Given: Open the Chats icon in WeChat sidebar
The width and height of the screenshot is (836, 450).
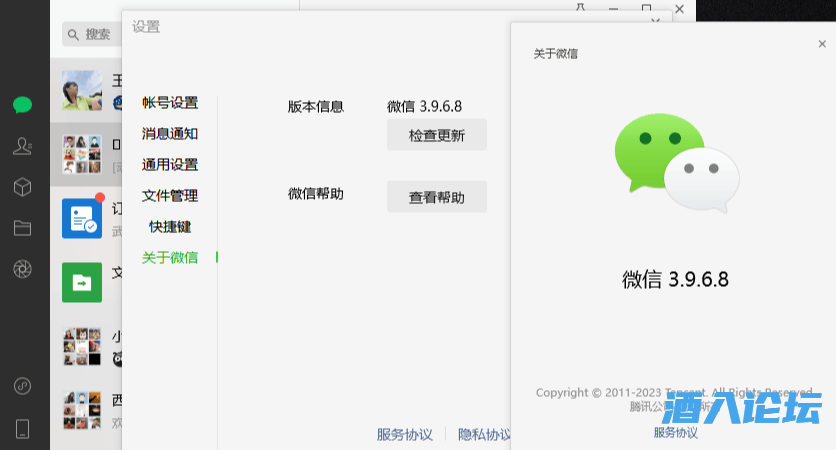Looking at the screenshot, I should [22, 105].
